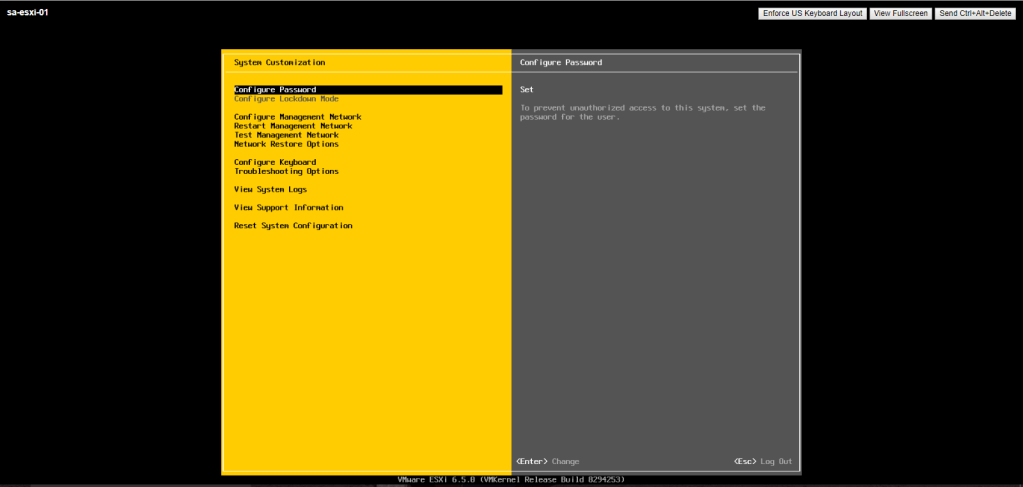Click the sa-esxi-01 console title
Image resolution: width=1023 pixels, height=487 pixels.
28,12
